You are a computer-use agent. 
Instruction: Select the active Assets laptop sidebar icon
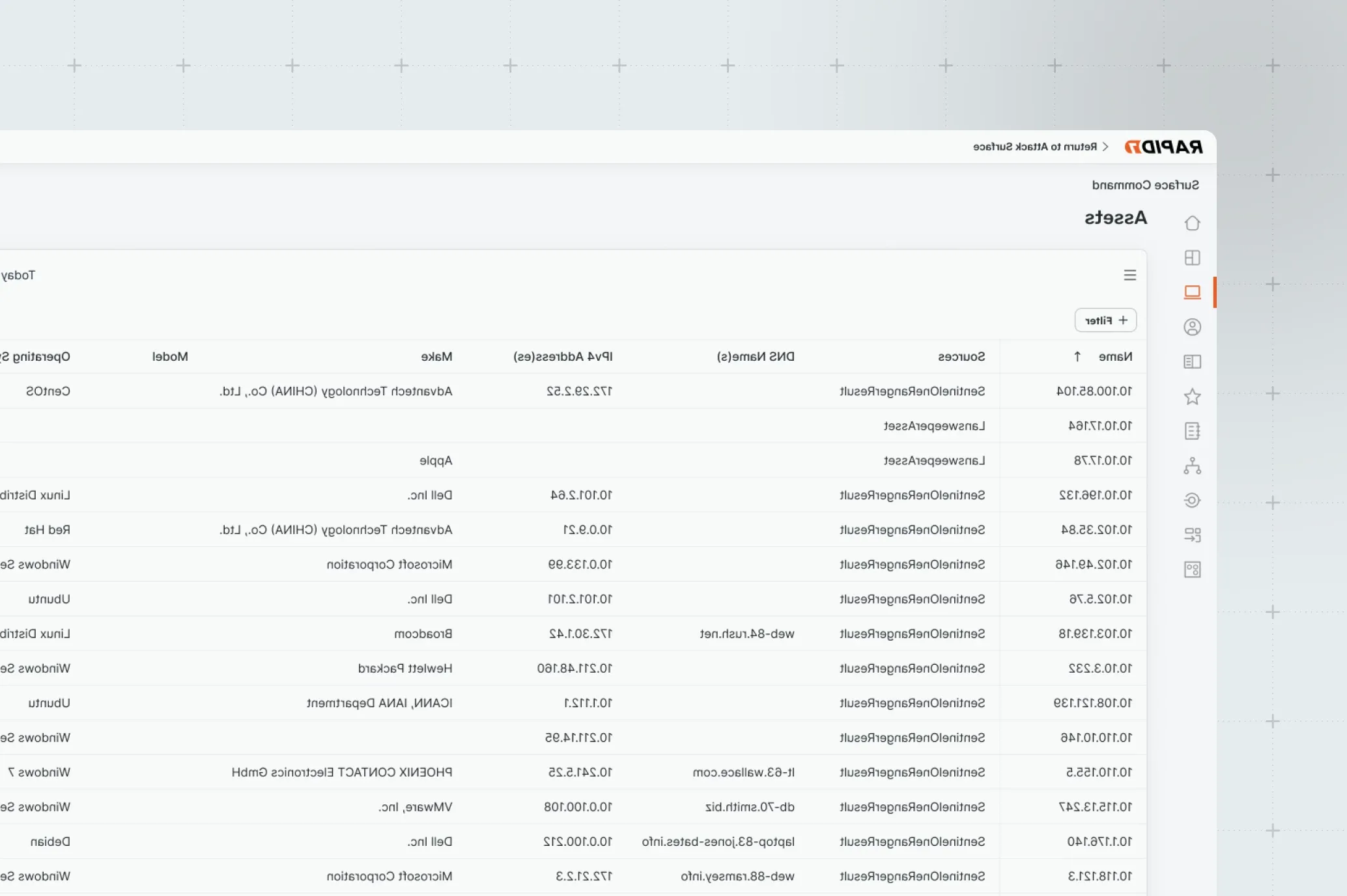tap(1192, 292)
